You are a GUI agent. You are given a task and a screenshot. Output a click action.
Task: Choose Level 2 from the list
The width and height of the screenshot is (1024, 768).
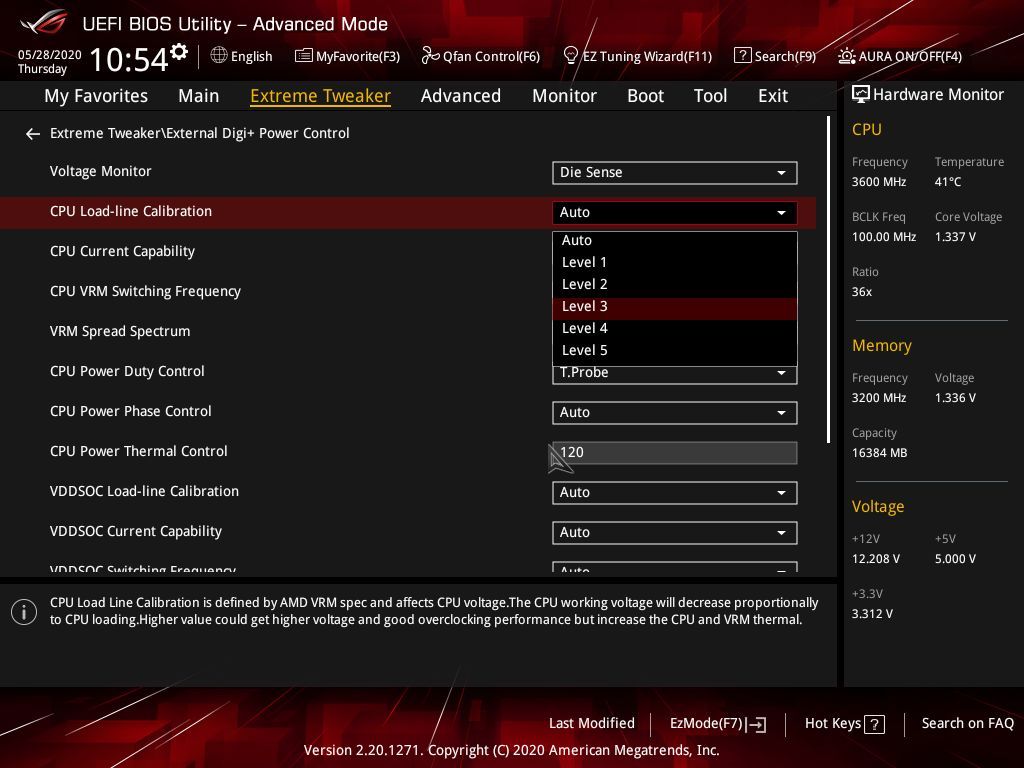point(675,285)
